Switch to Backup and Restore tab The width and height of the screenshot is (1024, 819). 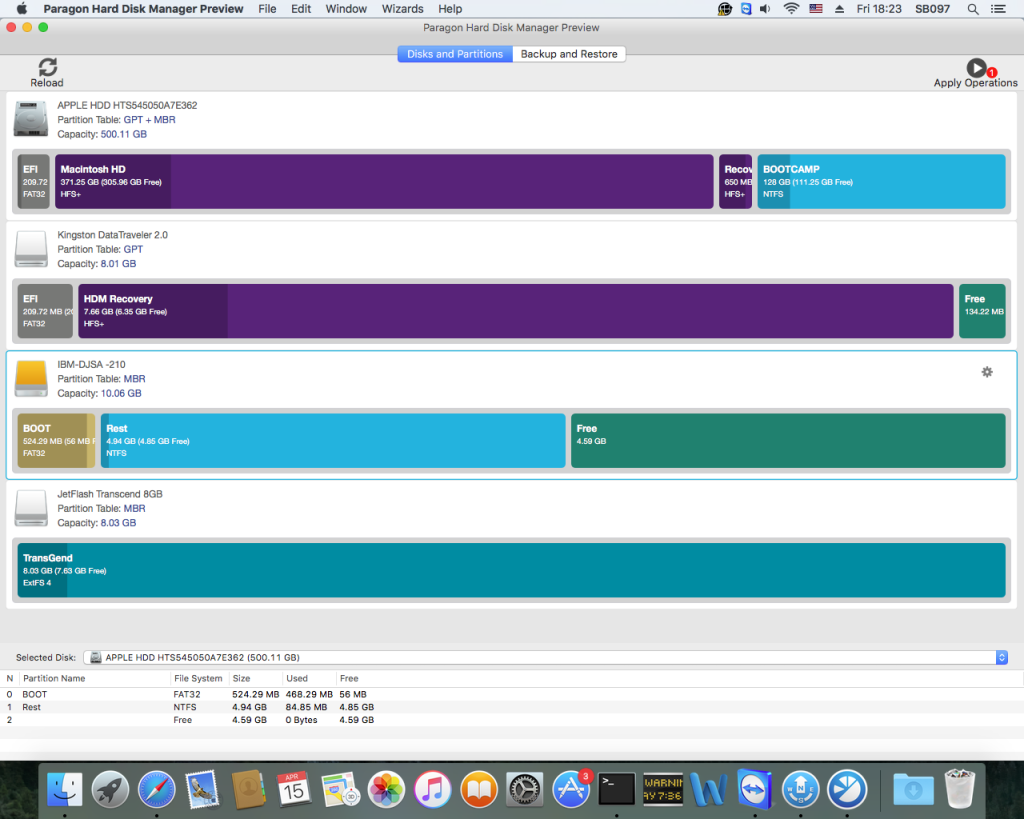pyautogui.click(x=569, y=54)
